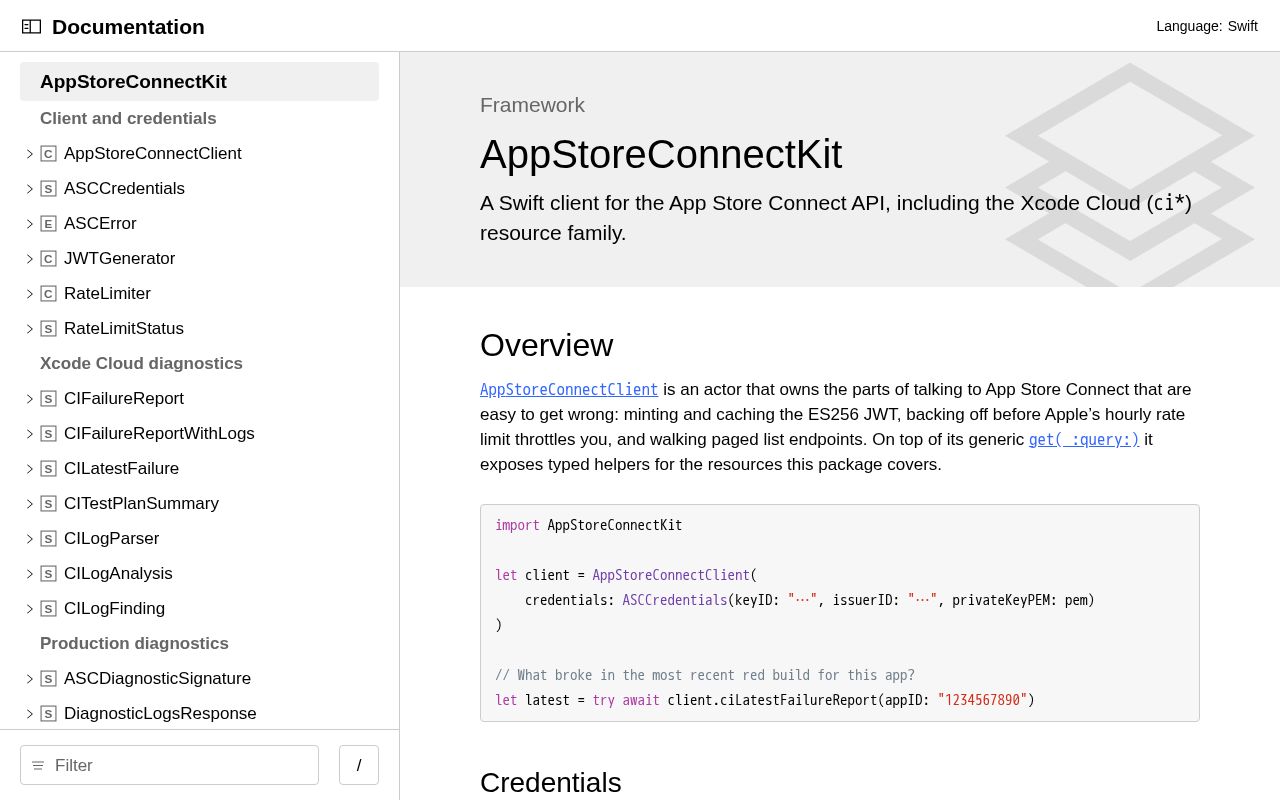Click the Production diagnostics group heading
1280x800 pixels.
(x=134, y=644)
